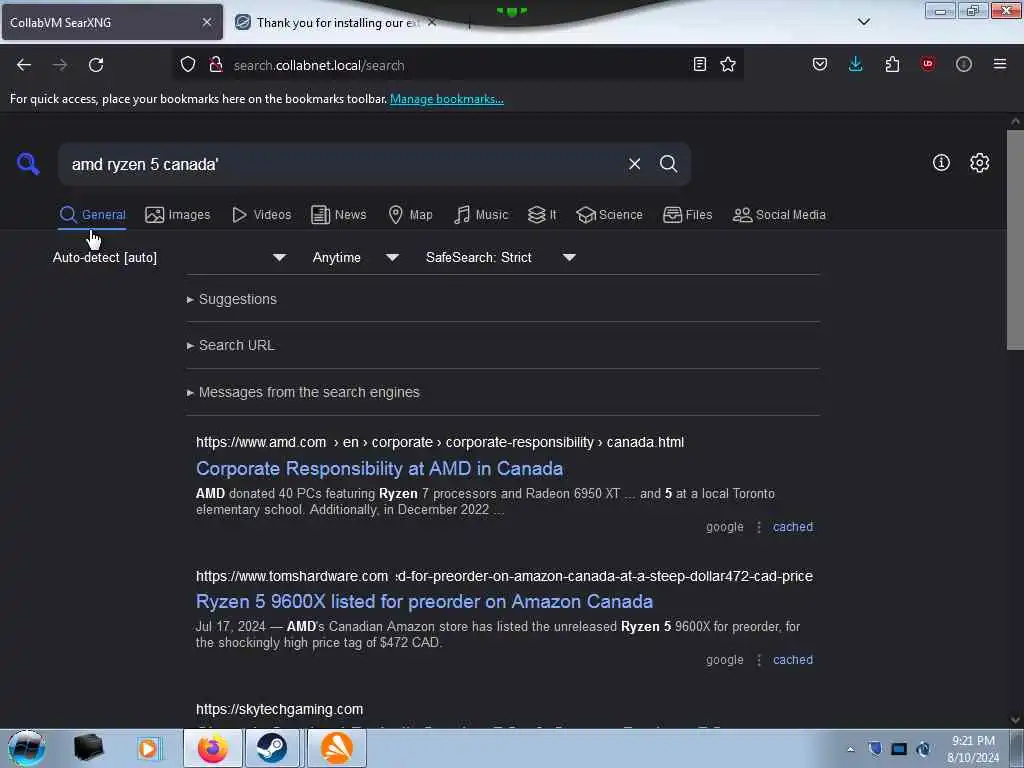Click the list all tabs chevron
Viewport: 1024px width, 768px height.
(x=863, y=22)
